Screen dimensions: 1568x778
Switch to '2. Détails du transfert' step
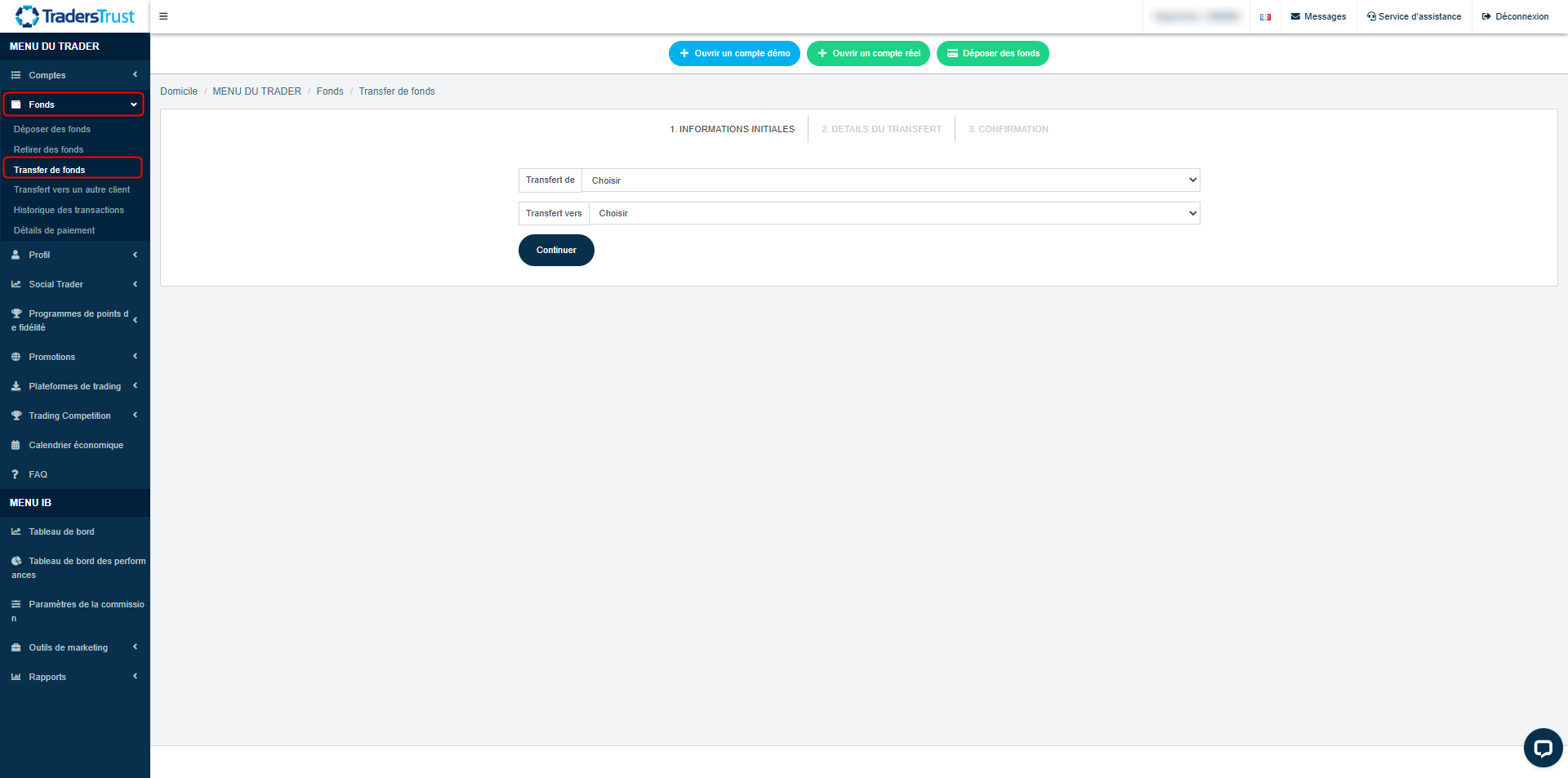(x=881, y=129)
